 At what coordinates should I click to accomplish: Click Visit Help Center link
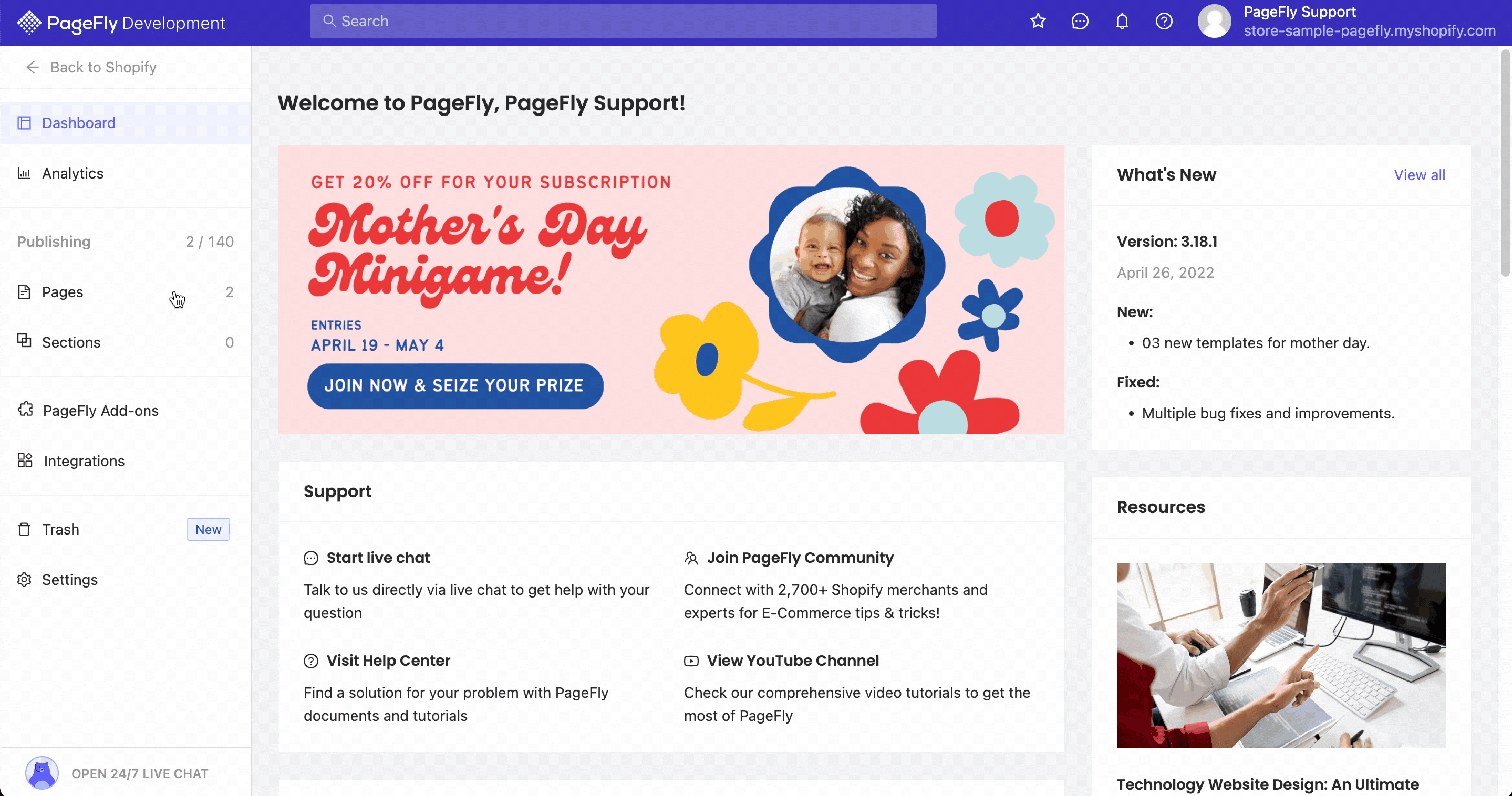point(388,661)
